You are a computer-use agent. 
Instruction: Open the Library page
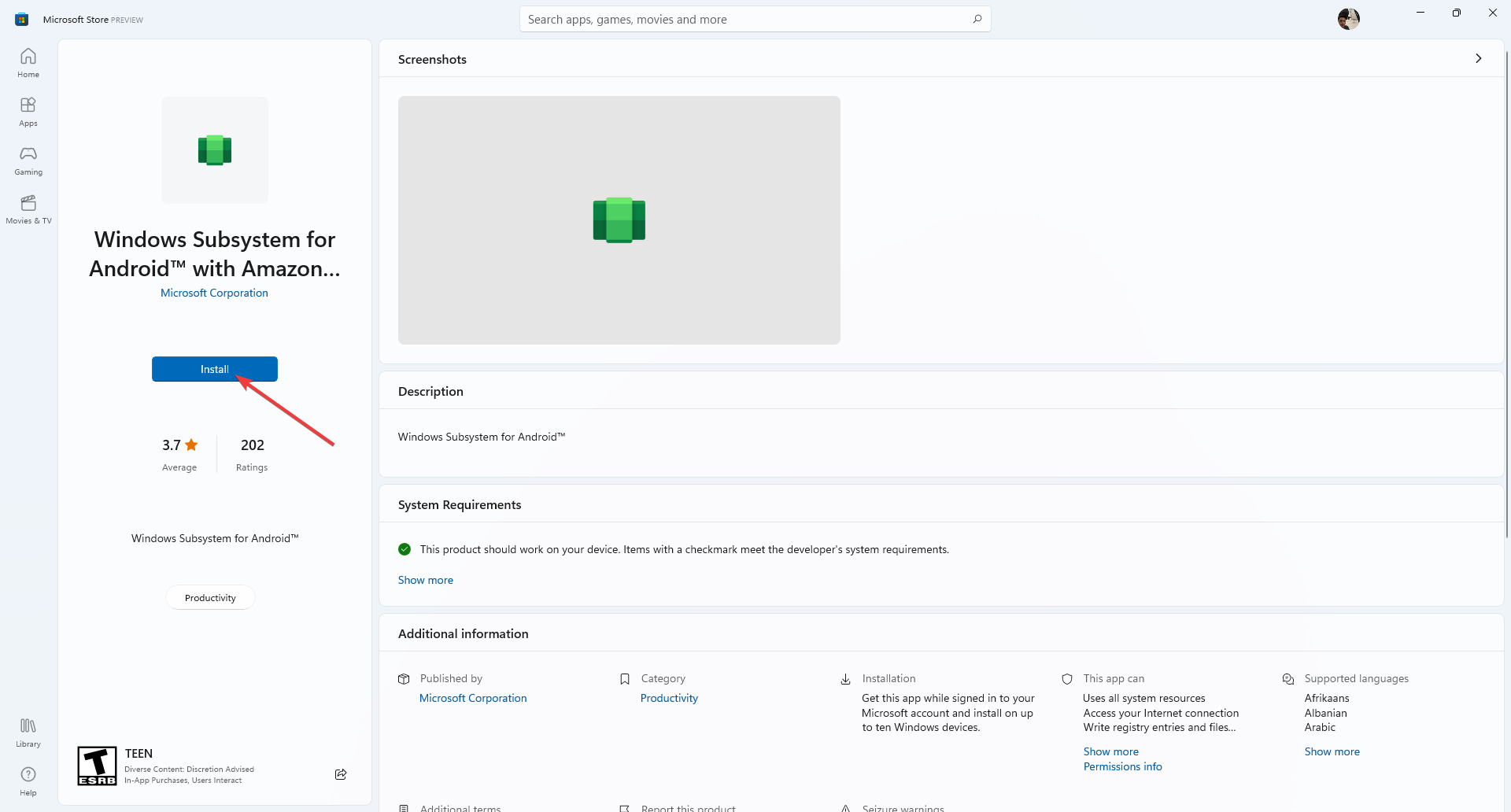tap(28, 733)
